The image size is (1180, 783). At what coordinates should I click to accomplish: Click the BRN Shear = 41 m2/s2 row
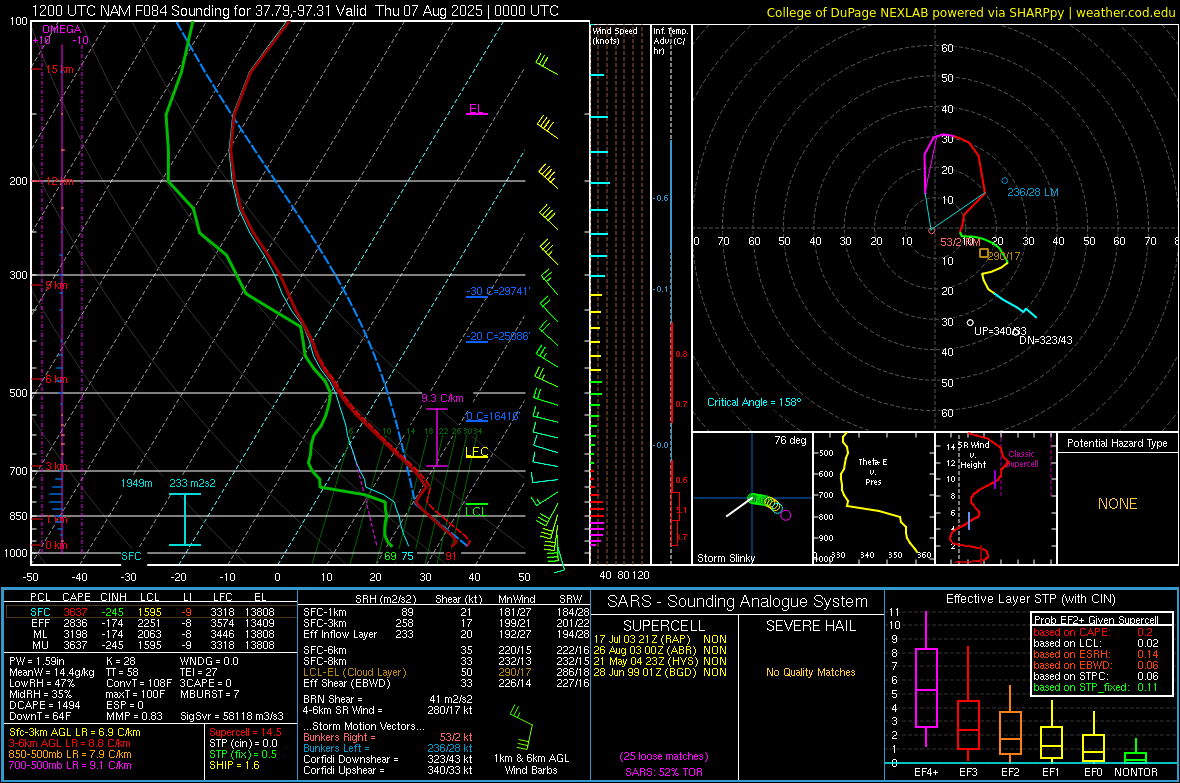point(387,699)
